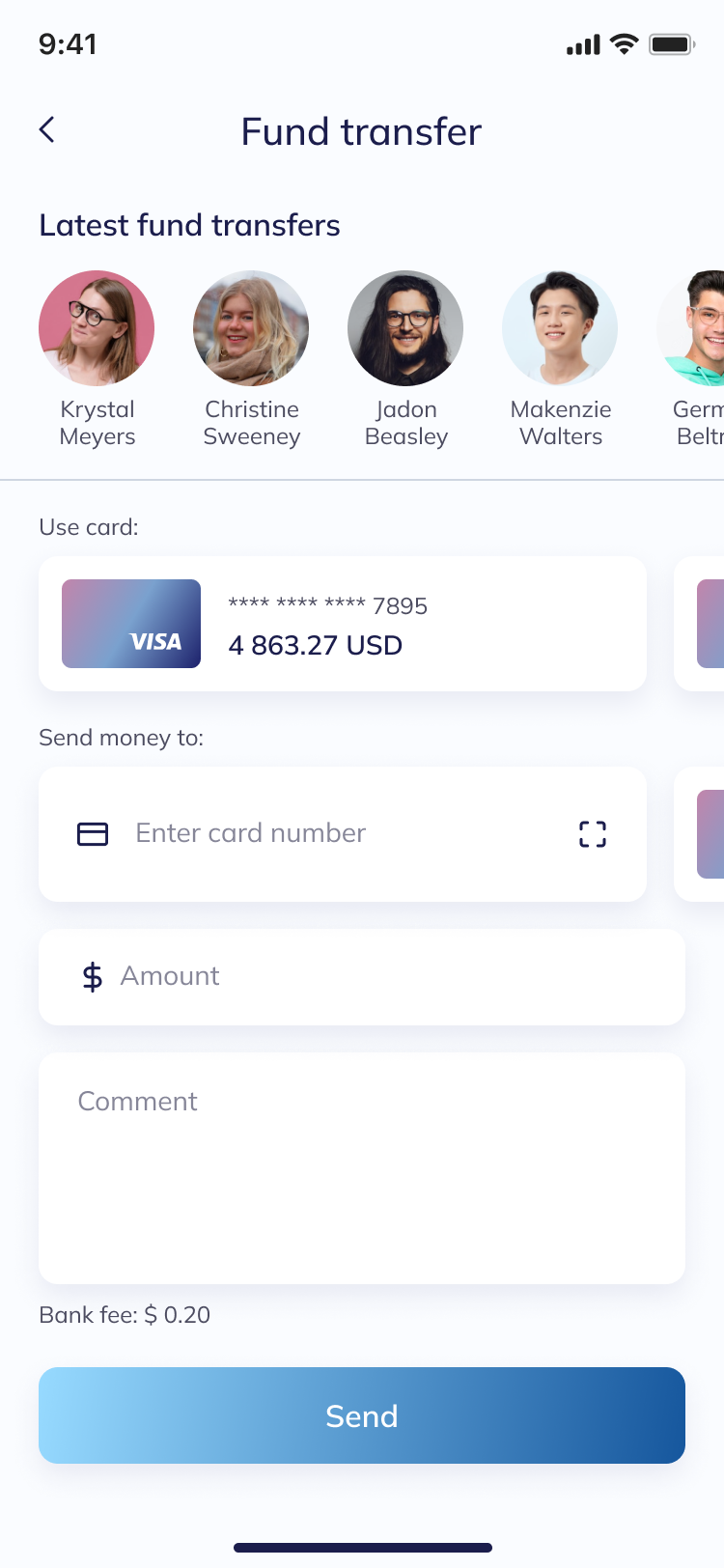
Task: Tap the battery indicator in status bar
Action: (672, 43)
